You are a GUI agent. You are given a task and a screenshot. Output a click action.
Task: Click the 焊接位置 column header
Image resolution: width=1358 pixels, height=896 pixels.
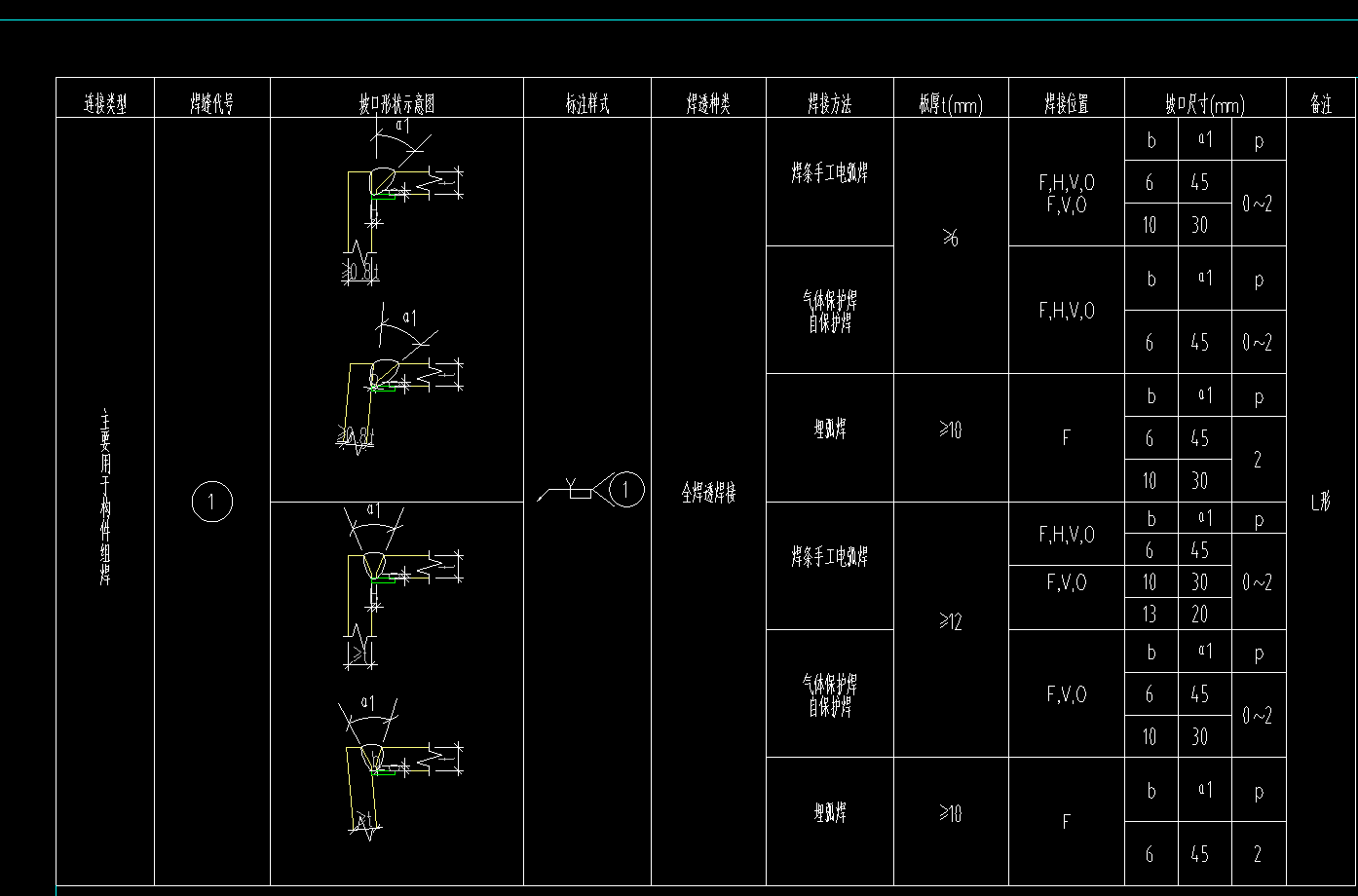1066,104
